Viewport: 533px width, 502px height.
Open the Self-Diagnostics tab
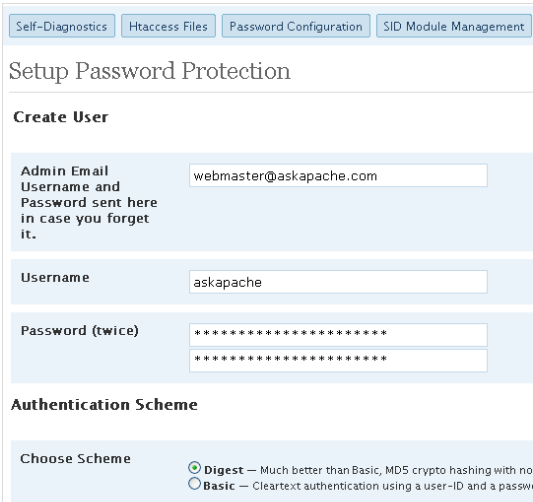tap(62, 26)
